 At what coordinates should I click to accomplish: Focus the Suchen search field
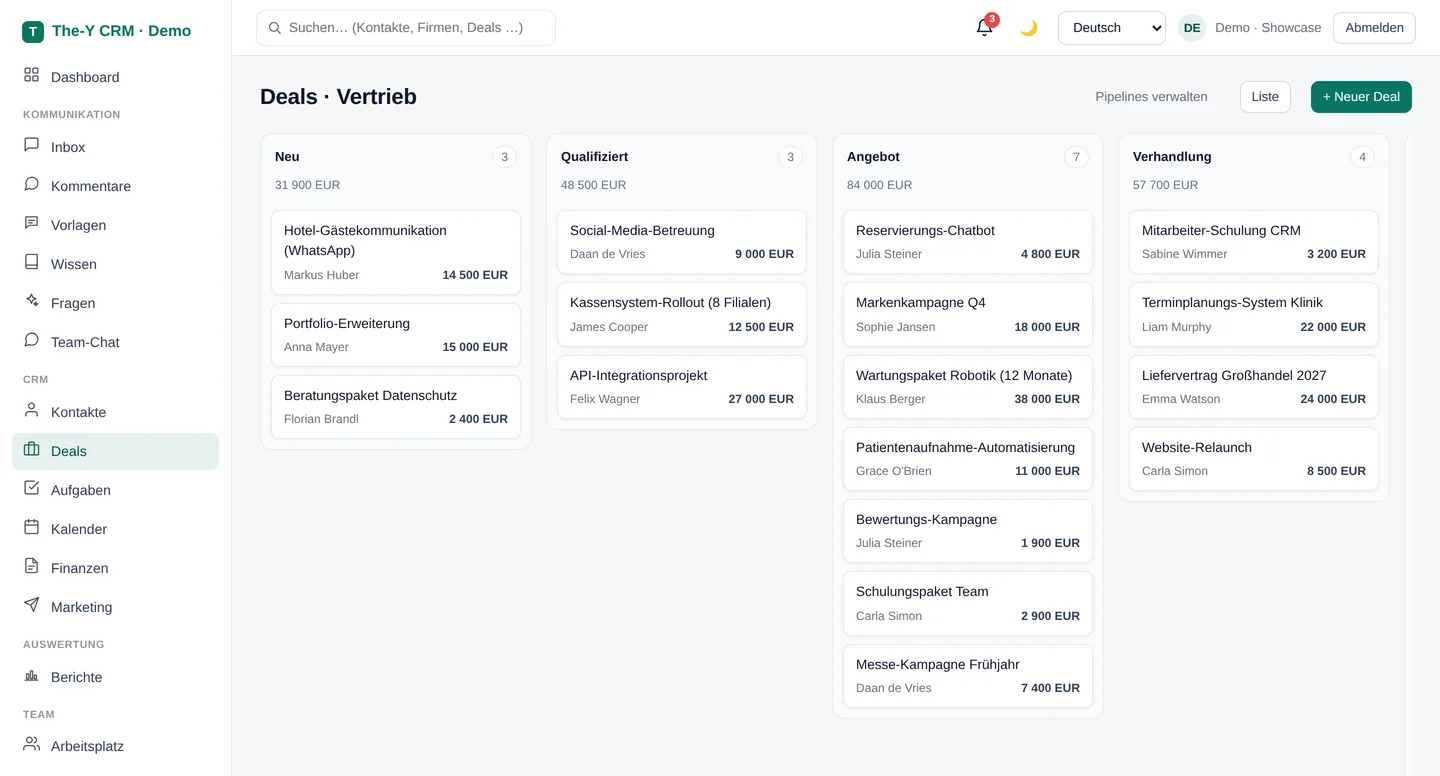406,28
